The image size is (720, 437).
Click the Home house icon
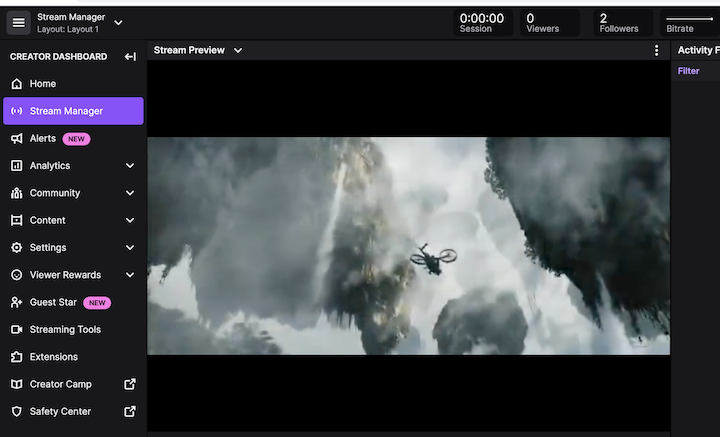pyautogui.click(x=17, y=84)
